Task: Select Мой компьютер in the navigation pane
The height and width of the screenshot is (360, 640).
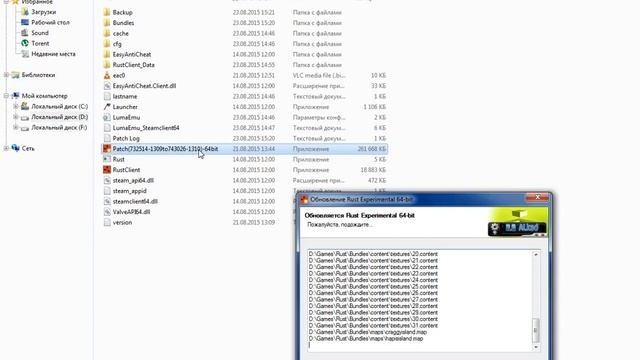Action: (44, 96)
